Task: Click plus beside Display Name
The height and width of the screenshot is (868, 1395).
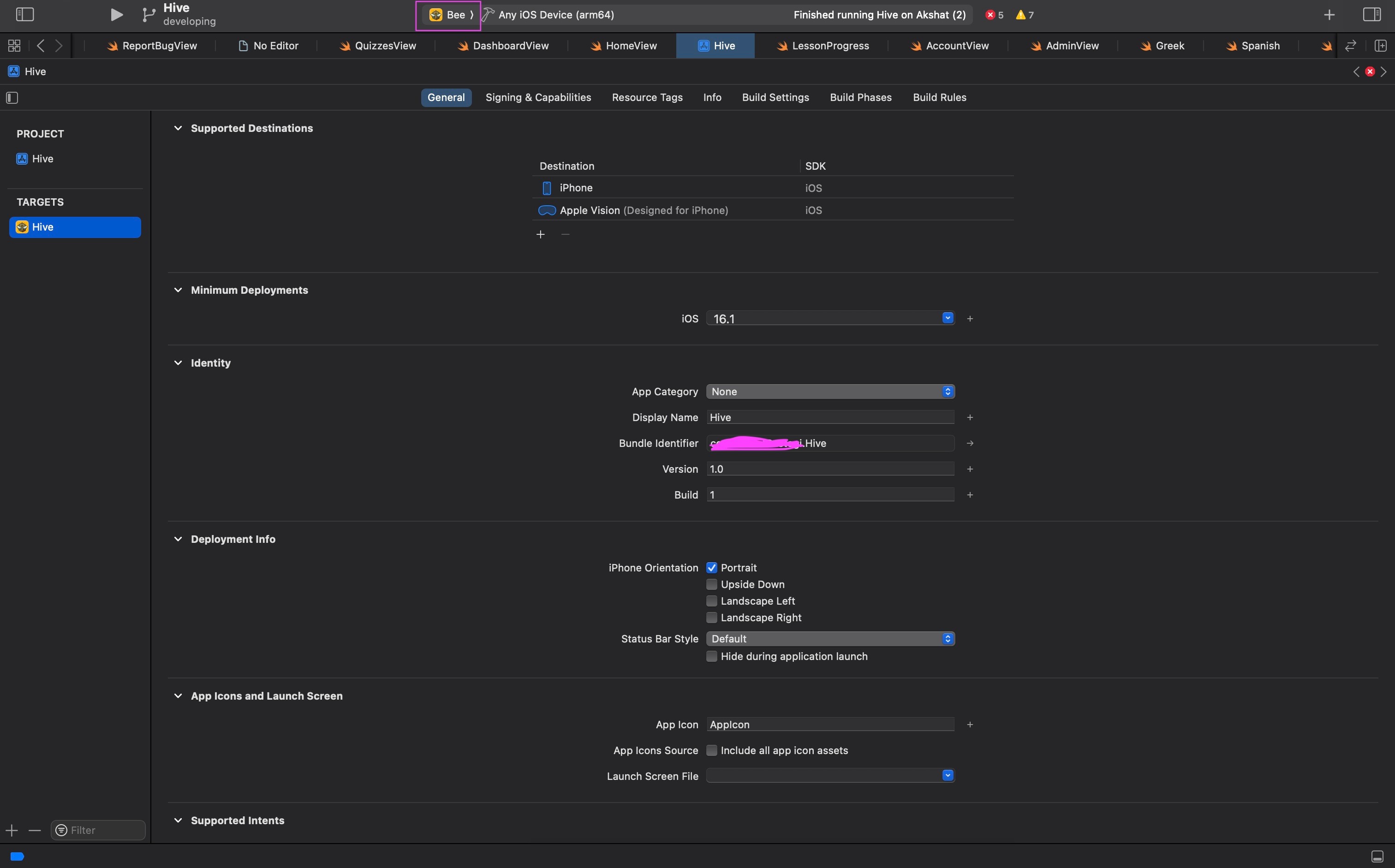Action: [970, 417]
